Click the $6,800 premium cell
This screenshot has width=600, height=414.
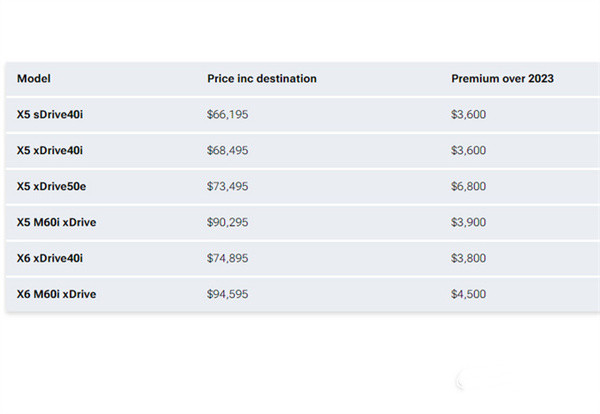click(469, 186)
